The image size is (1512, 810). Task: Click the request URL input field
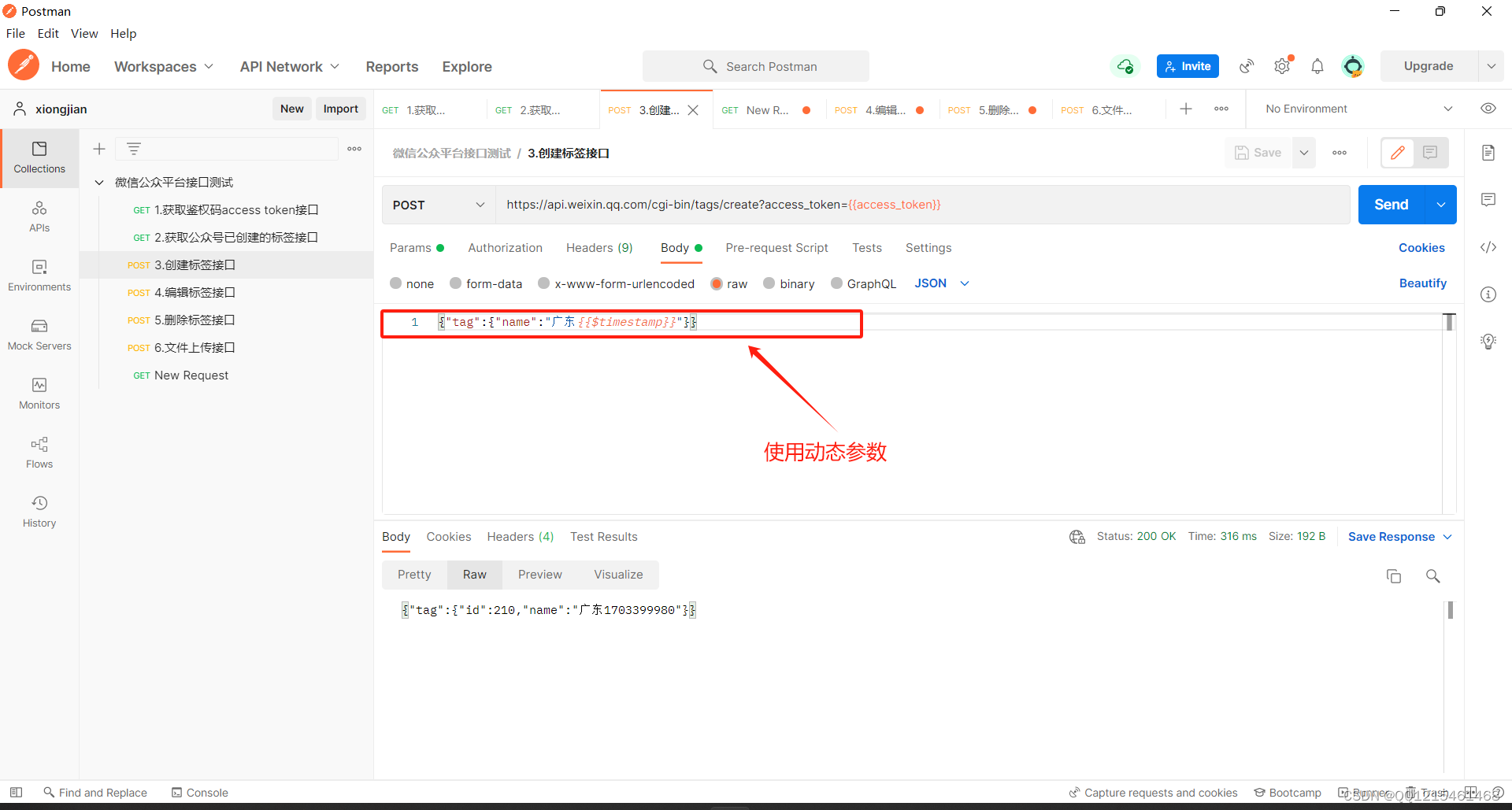tap(923, 205)
